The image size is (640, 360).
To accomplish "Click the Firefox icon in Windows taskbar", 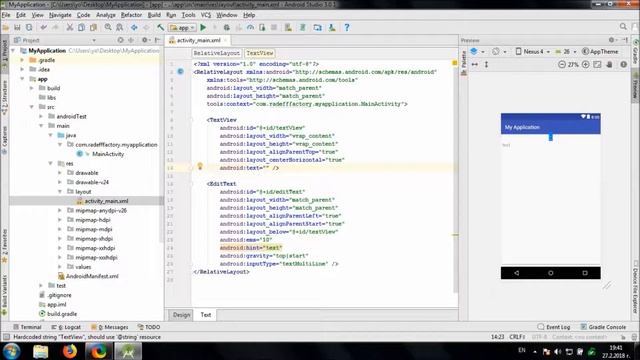I will point(70,351).
